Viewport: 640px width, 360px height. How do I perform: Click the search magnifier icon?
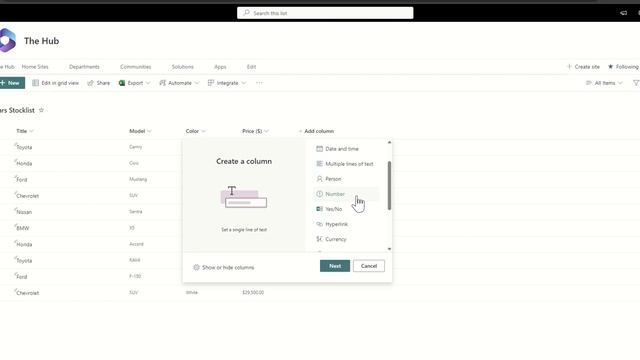[x=246, y=13]
